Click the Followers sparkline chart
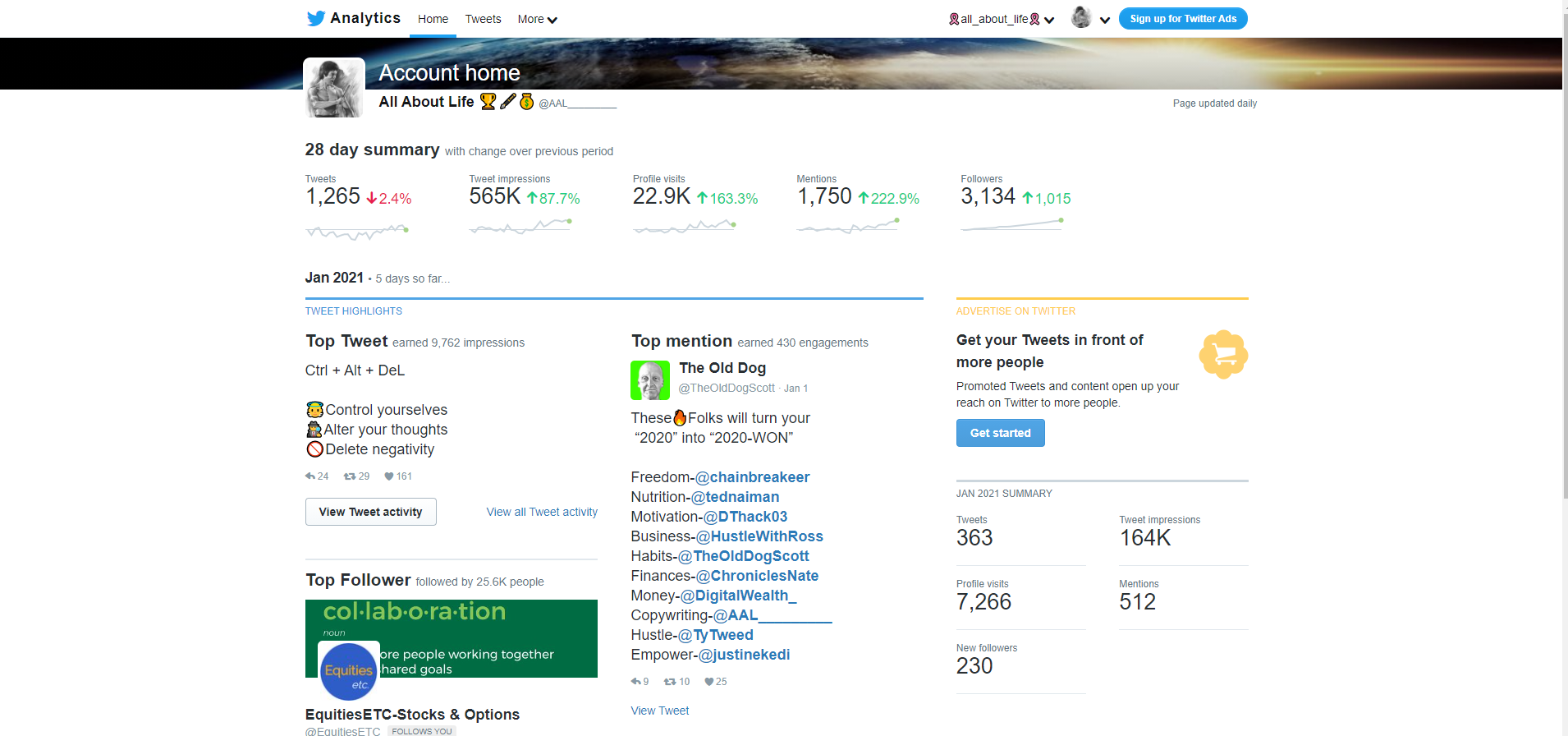Viewport: 1568px width, 736px height. pyautogui.click(x=1012, y=225)
